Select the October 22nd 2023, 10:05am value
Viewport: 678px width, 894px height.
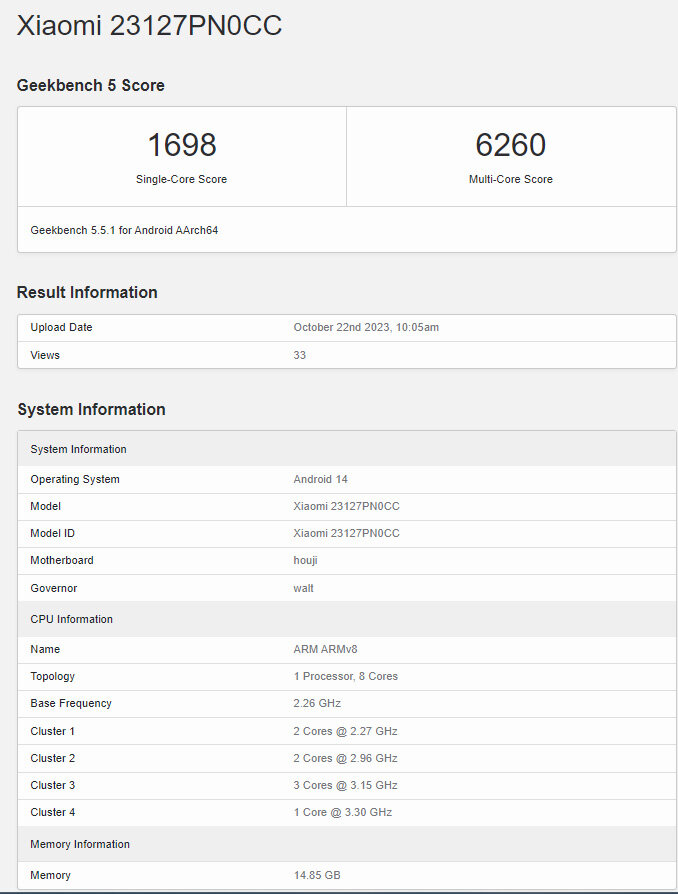(x=366, y=327)
